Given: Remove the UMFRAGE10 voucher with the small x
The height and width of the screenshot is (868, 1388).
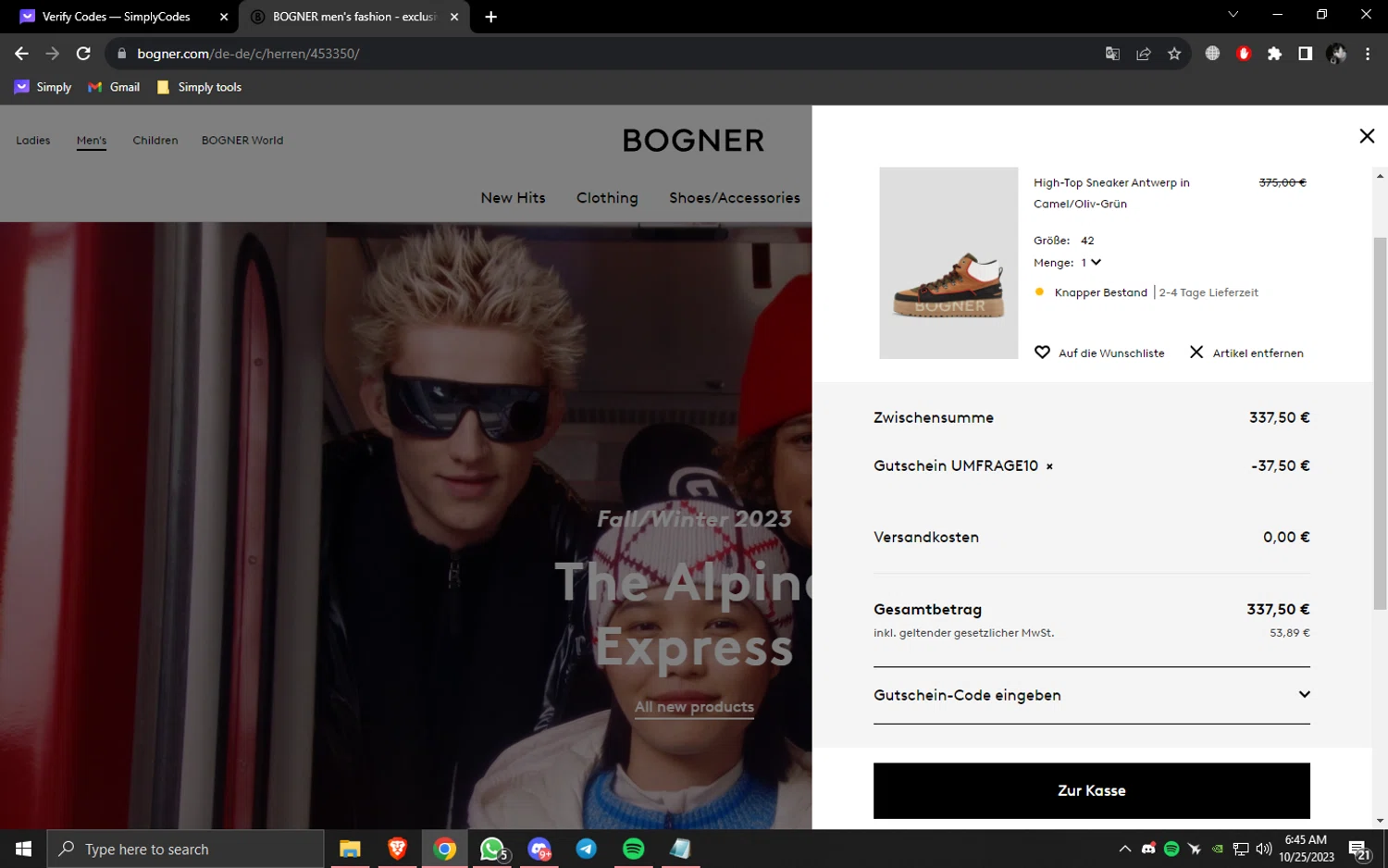Looking at the screenshot, I should point(1049,466).
